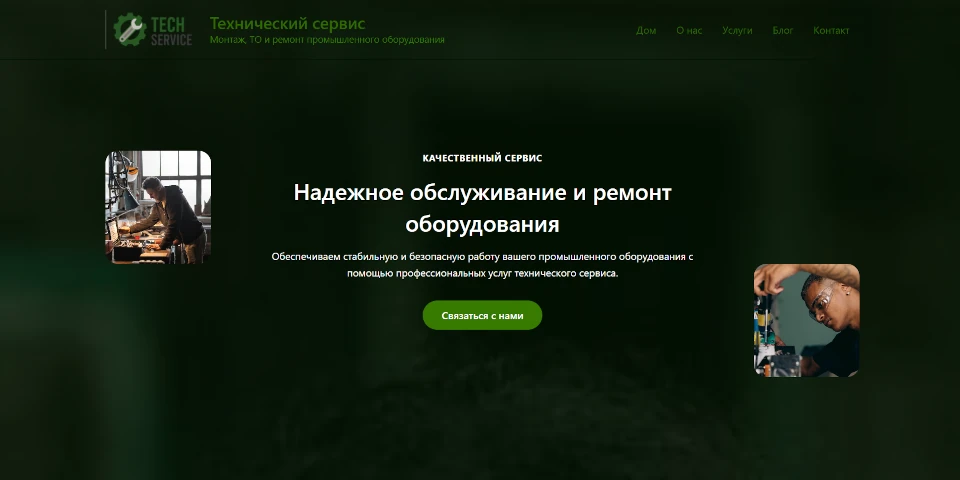Click the tagline about Монтаж, ТО и ремонт
This screenshot has width=960, height=480.
(327, 40)
